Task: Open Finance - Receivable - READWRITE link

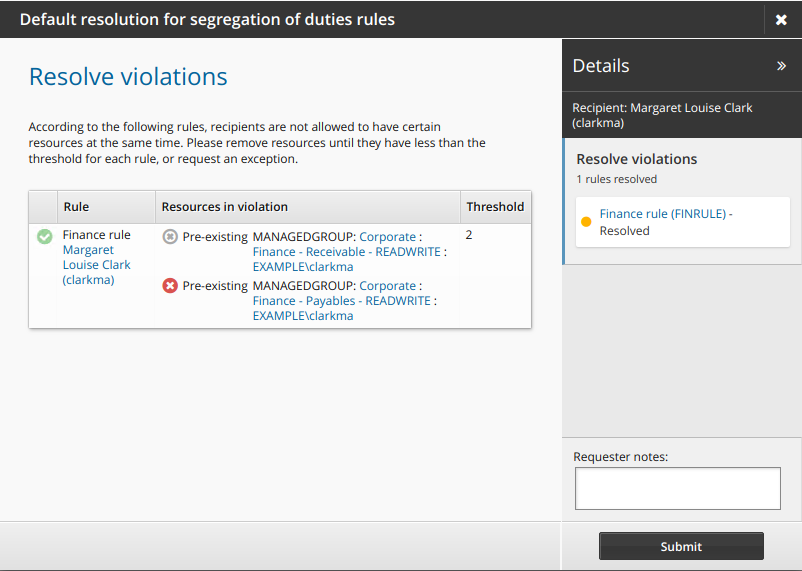Action: [346, 252]
